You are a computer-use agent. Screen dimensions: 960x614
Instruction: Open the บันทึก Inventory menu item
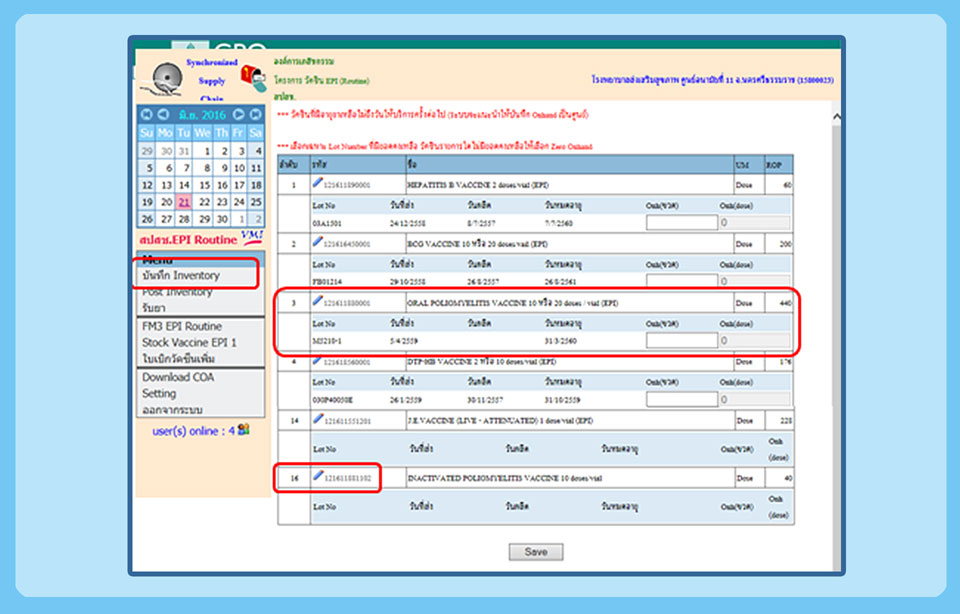tap(181, 275)
